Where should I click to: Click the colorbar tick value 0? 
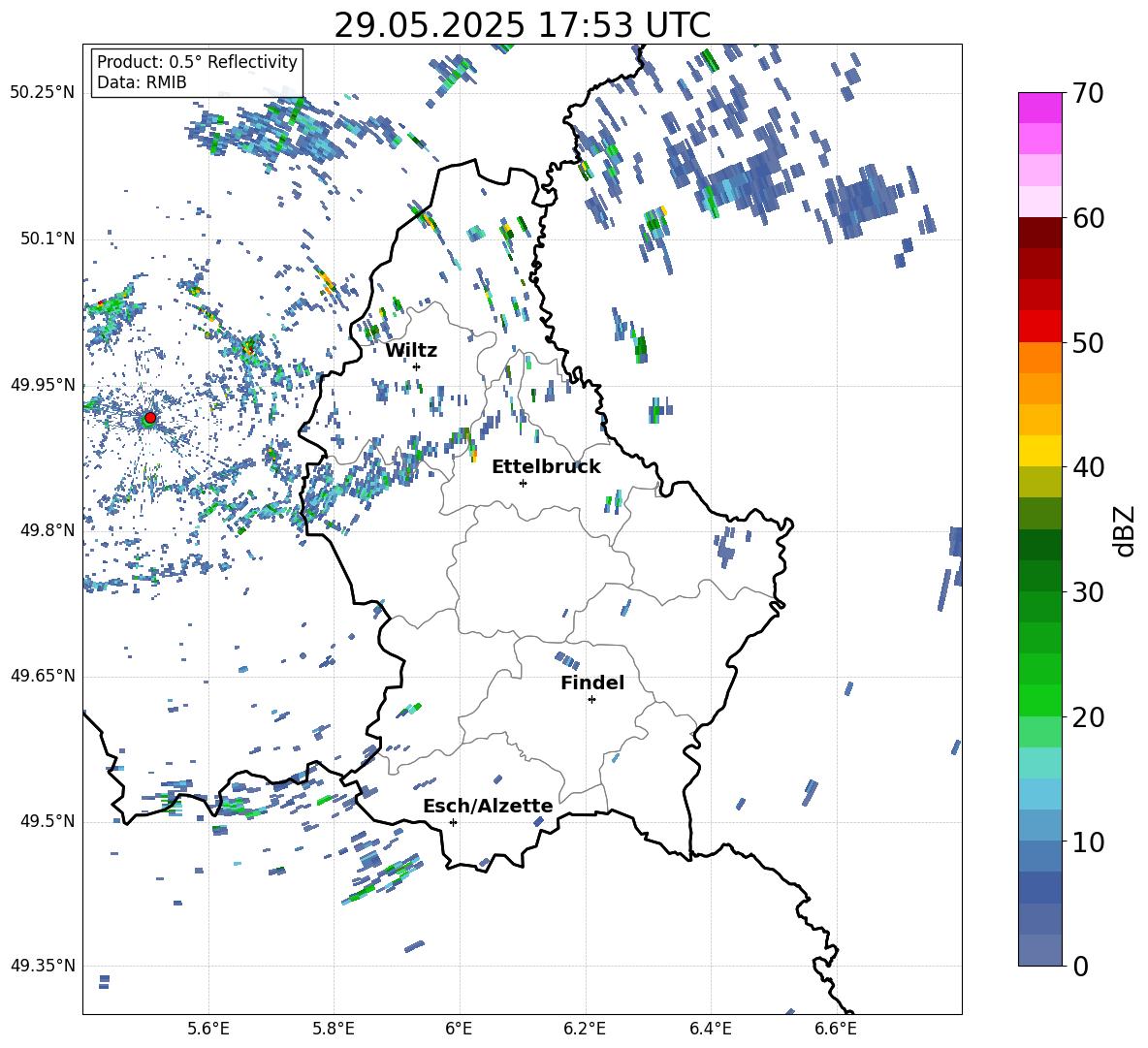tap(1080, 966)
